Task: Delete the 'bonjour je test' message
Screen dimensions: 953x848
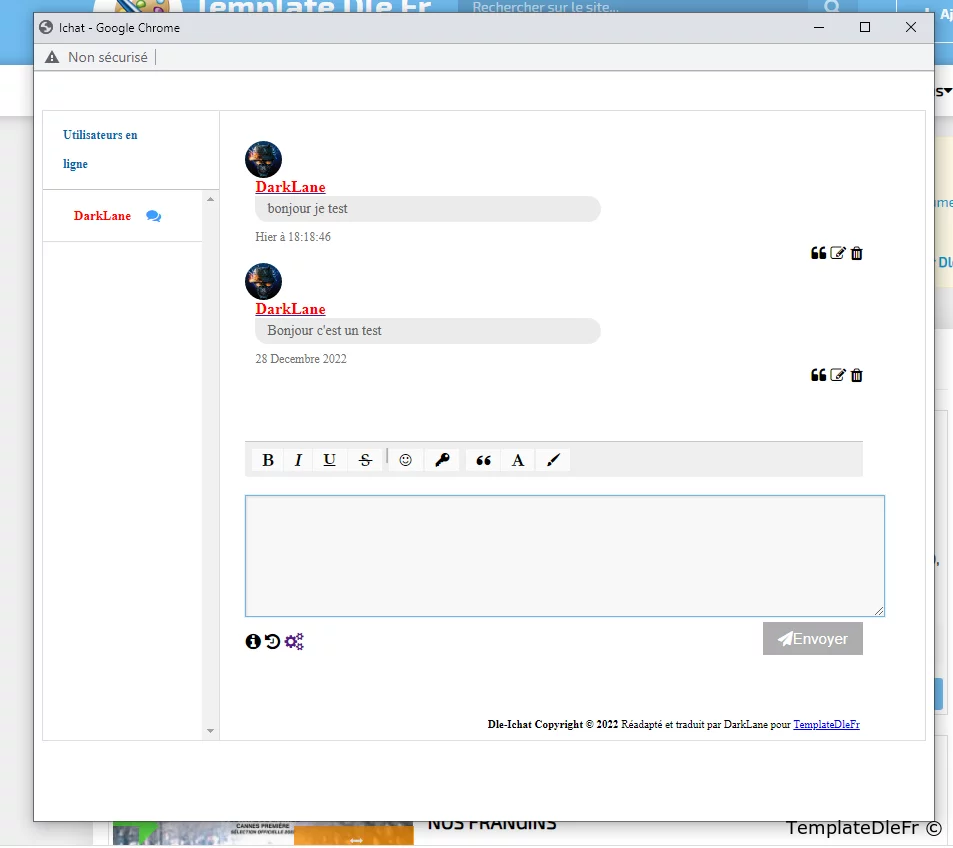Action: pos(857,253)
